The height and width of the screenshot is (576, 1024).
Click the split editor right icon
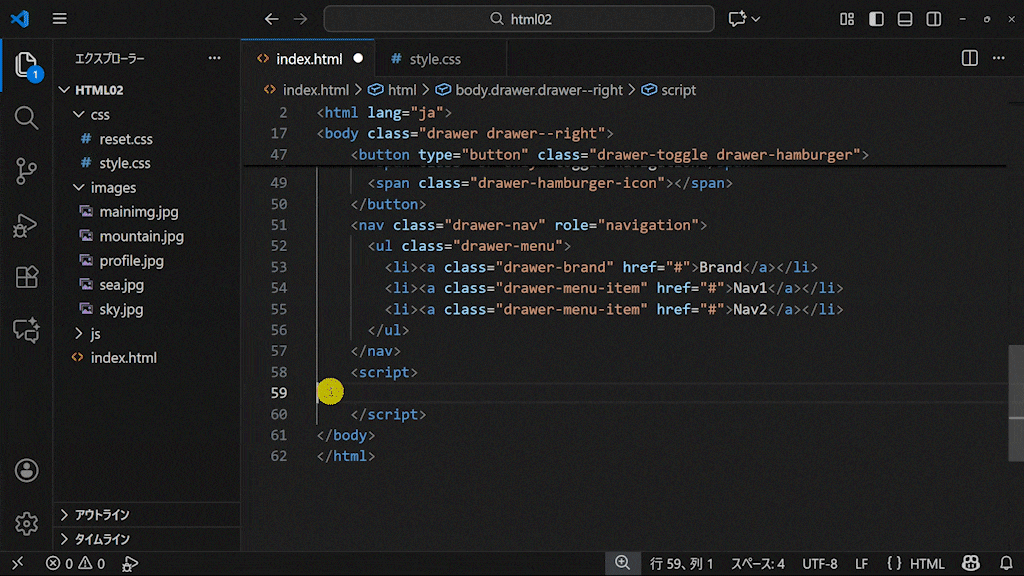(969, 59)
